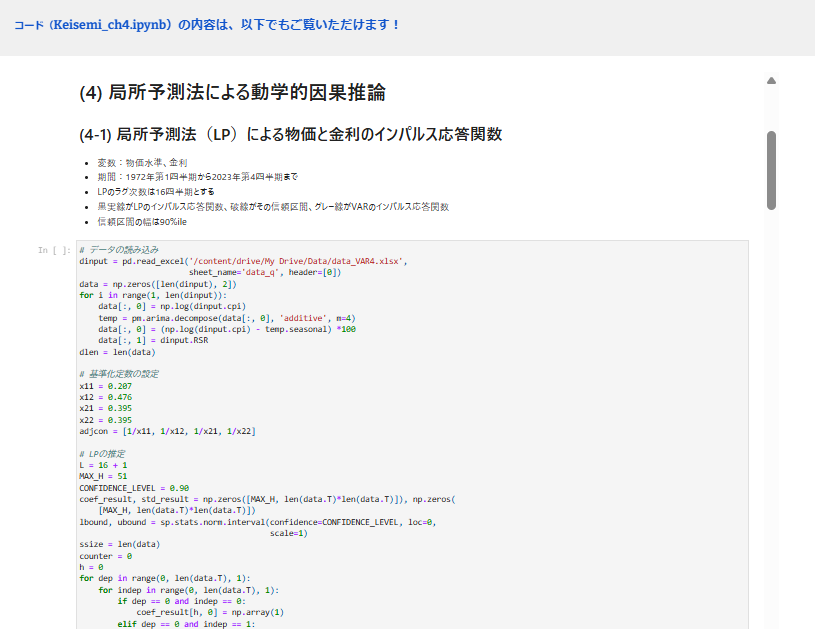The height and width of the screenshot is (629, 815).
Task: Click line "coef_result[h, 0] = np.array(1)"
Action: [210, 612]
